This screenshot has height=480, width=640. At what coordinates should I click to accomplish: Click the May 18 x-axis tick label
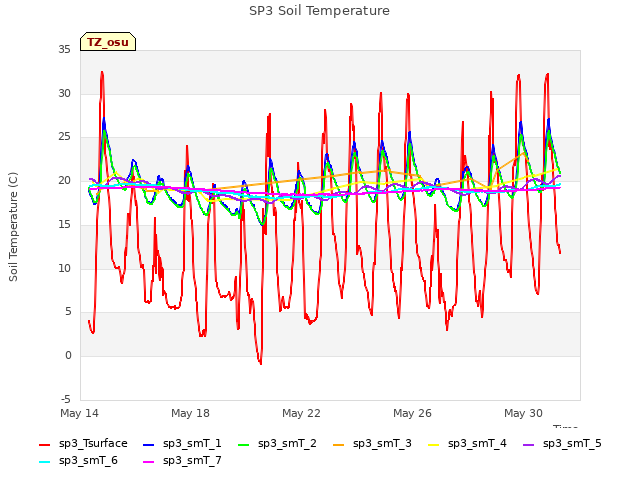pyautogui.click(x=190, y=413)
